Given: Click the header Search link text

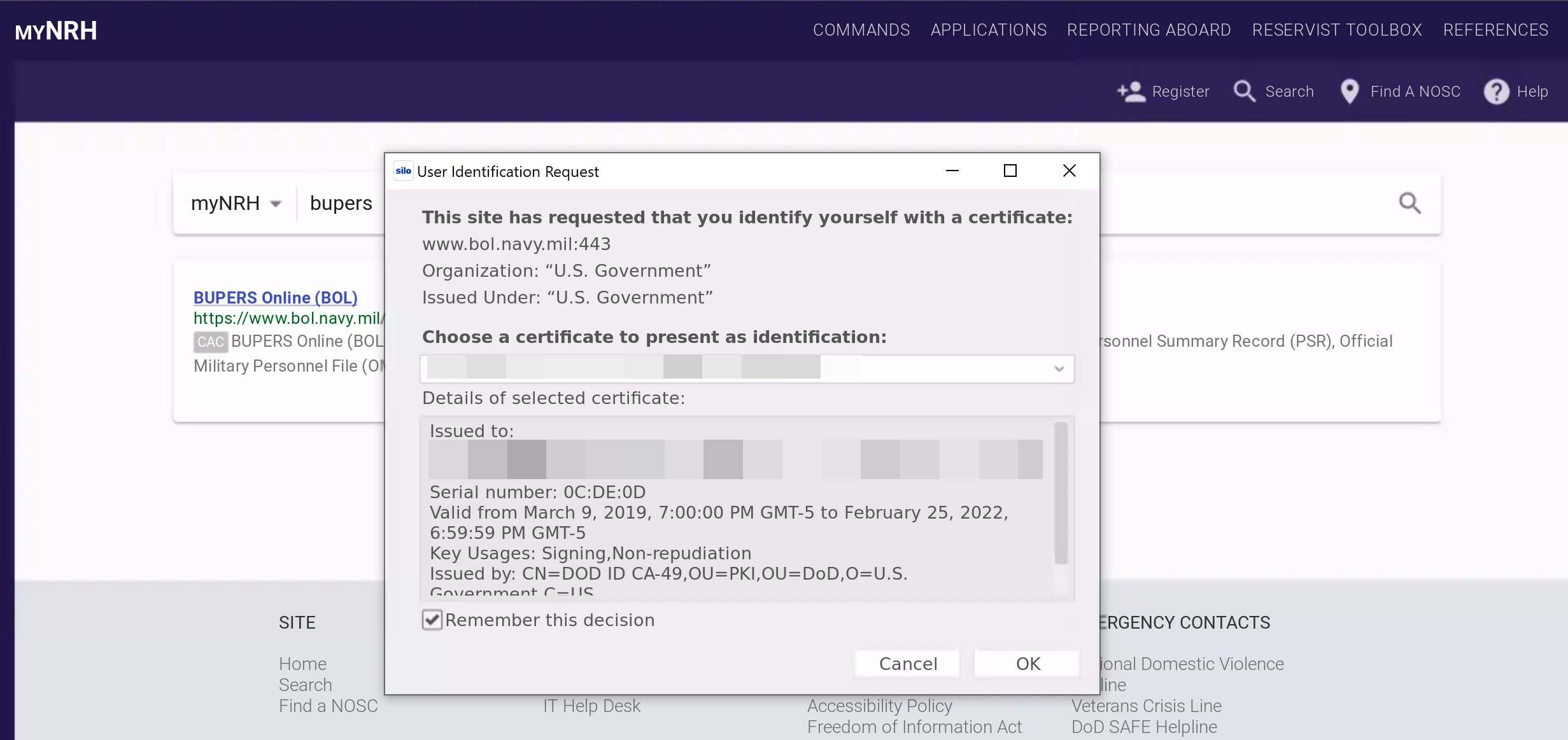Looking at the screenshot, I should pos(1289,92).
